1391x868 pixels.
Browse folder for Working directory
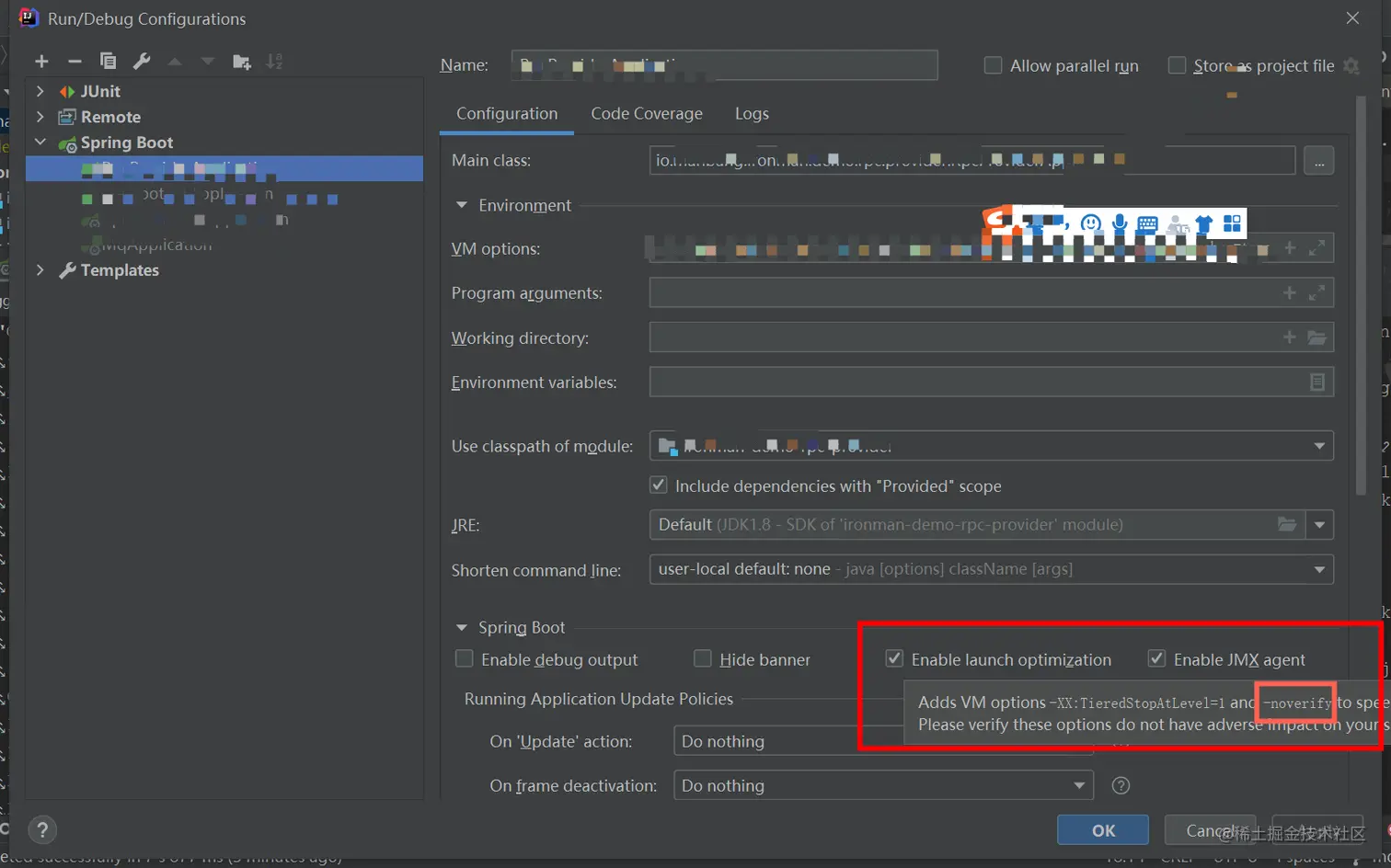(x=1317, y=337)
